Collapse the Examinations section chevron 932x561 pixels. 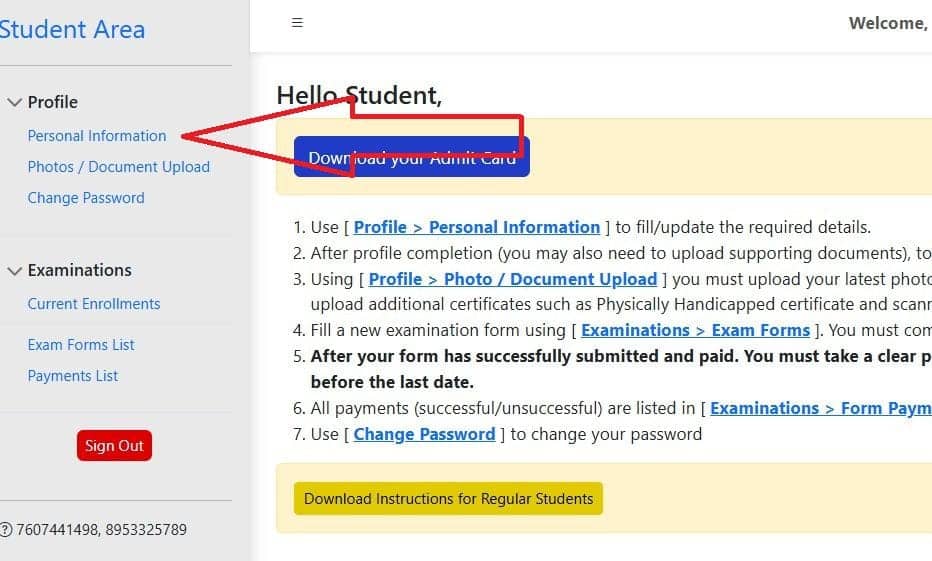14,270
